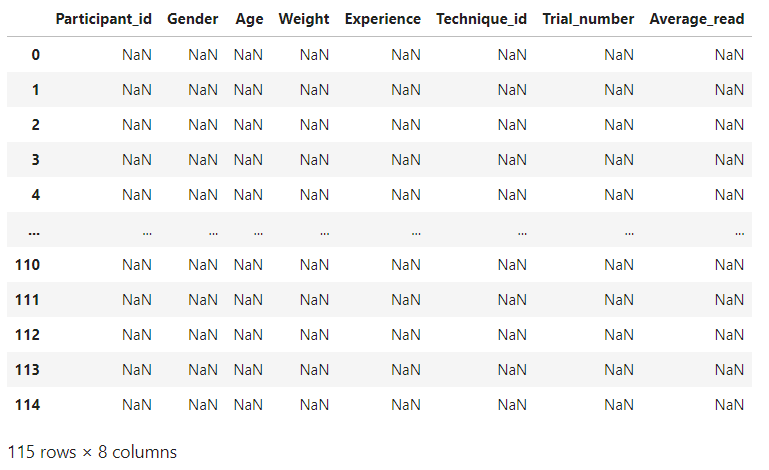The width and height of the screenshot is (769, 470).
Task: Click the Gender NaN cell in row 1
Action: pos(203,90)
